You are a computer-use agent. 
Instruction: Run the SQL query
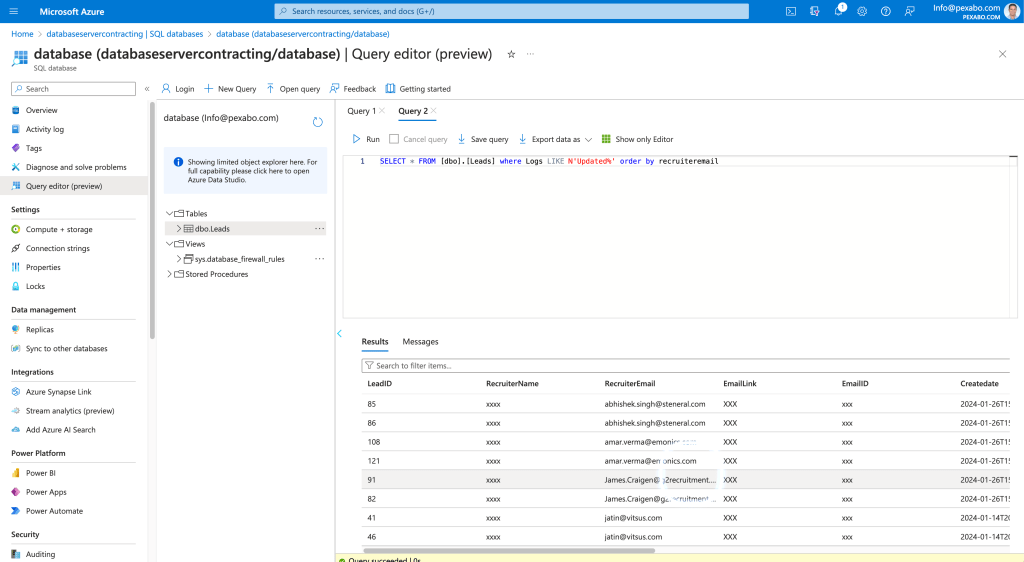coord(366,139)
